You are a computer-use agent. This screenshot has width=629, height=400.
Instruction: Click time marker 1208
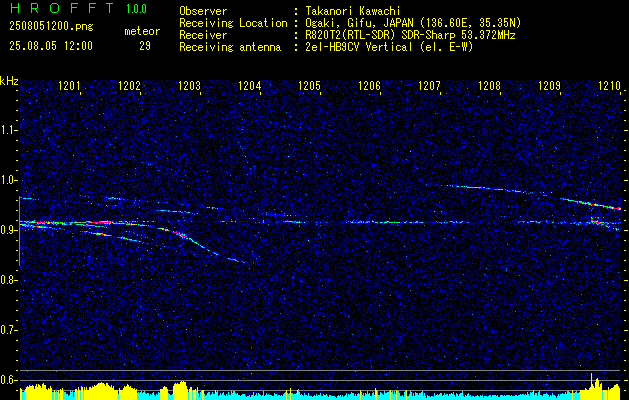click(x=489, y=85)
